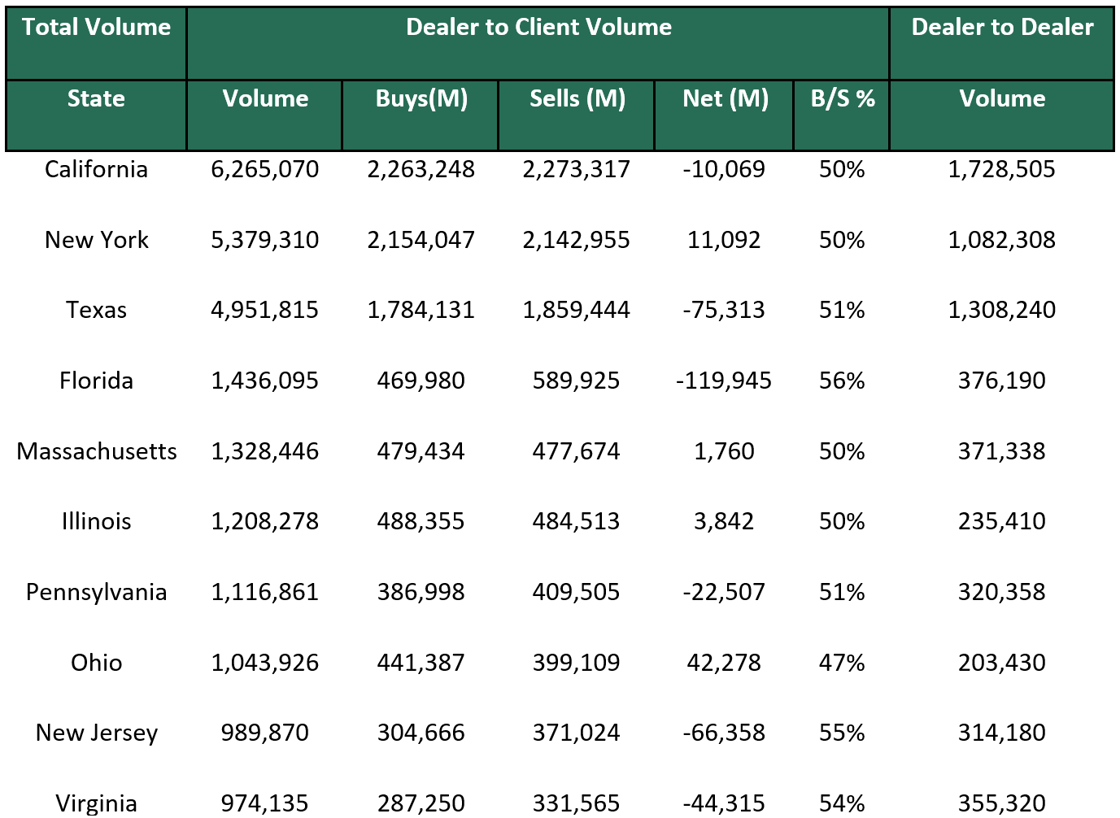Viewport: 1120px width, 818px height.
Task: Select the Texas row label
Action: coord(96,310)
